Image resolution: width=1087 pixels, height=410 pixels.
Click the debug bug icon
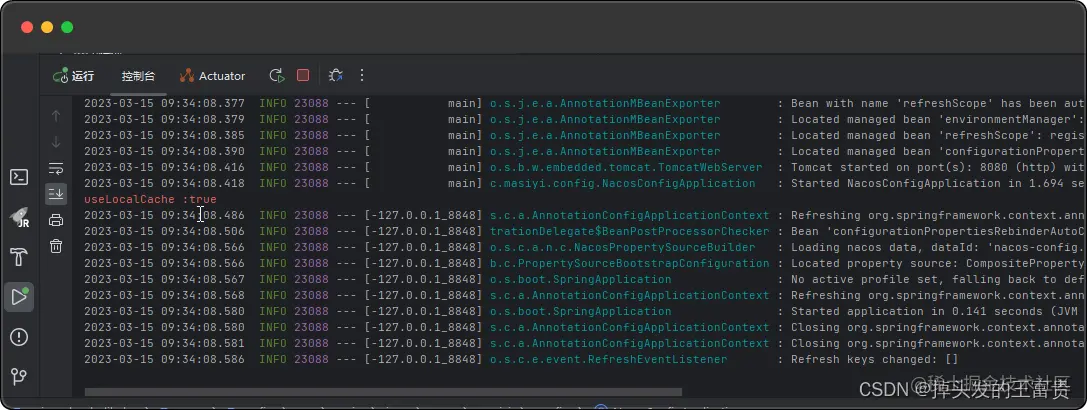[336, 76]
